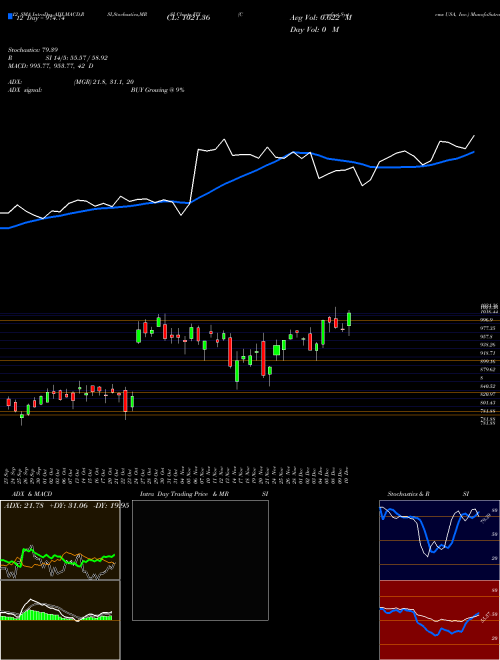Click the 'Stochastics: 79.89' reading

(x=33, y=50)
